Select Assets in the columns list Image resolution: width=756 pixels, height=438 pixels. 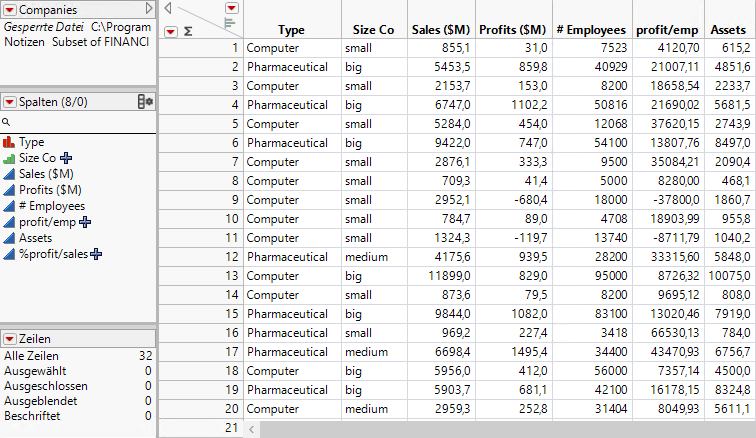[35, 238]
